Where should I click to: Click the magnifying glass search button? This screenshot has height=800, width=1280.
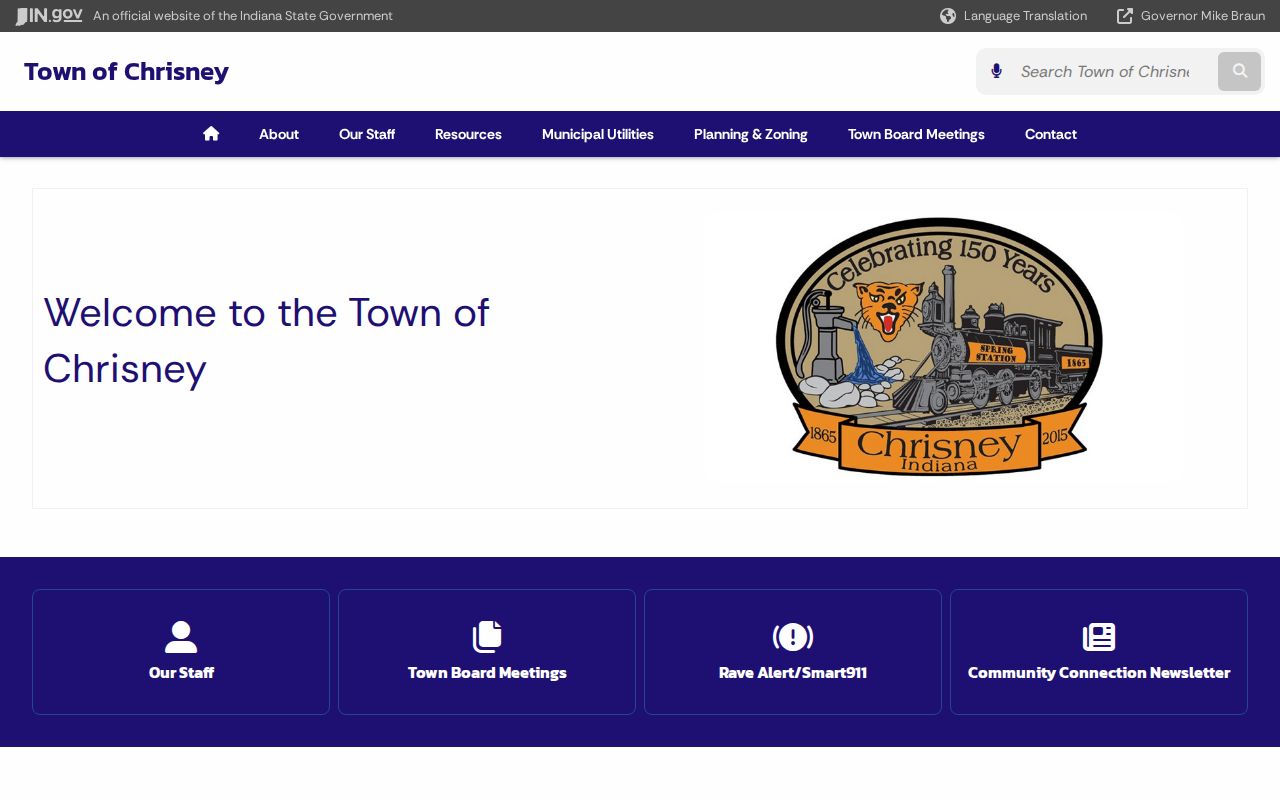point(1240,71)
